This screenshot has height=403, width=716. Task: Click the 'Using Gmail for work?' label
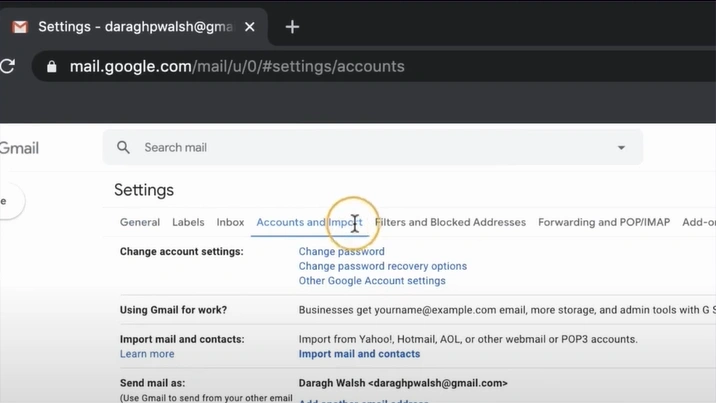[x=173, y=310]
